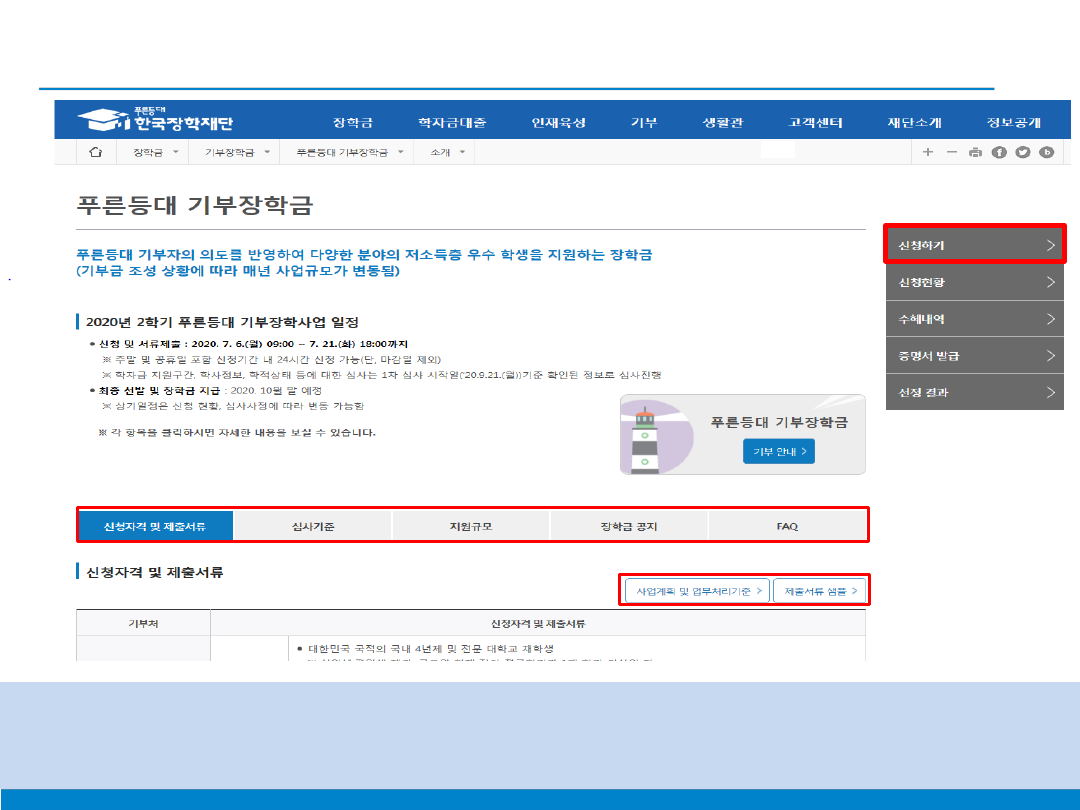Click the print icon
Viewport: 1080px width, 810px height.
tap(975, 152)
